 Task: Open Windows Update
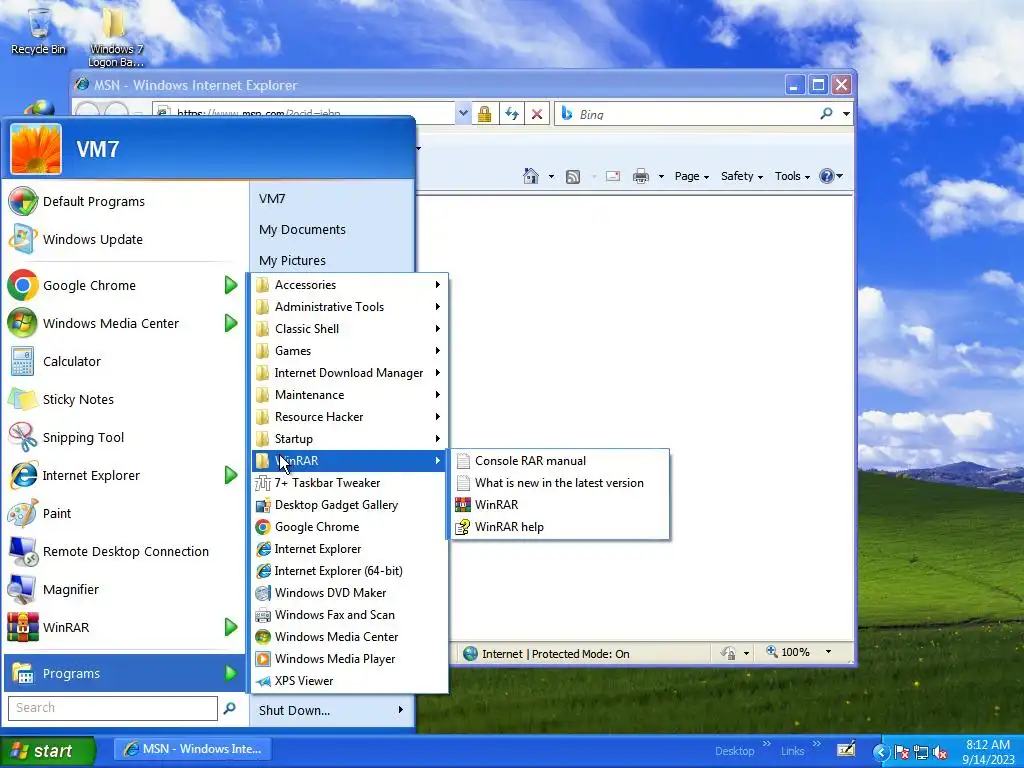click(x=124, y=240)
